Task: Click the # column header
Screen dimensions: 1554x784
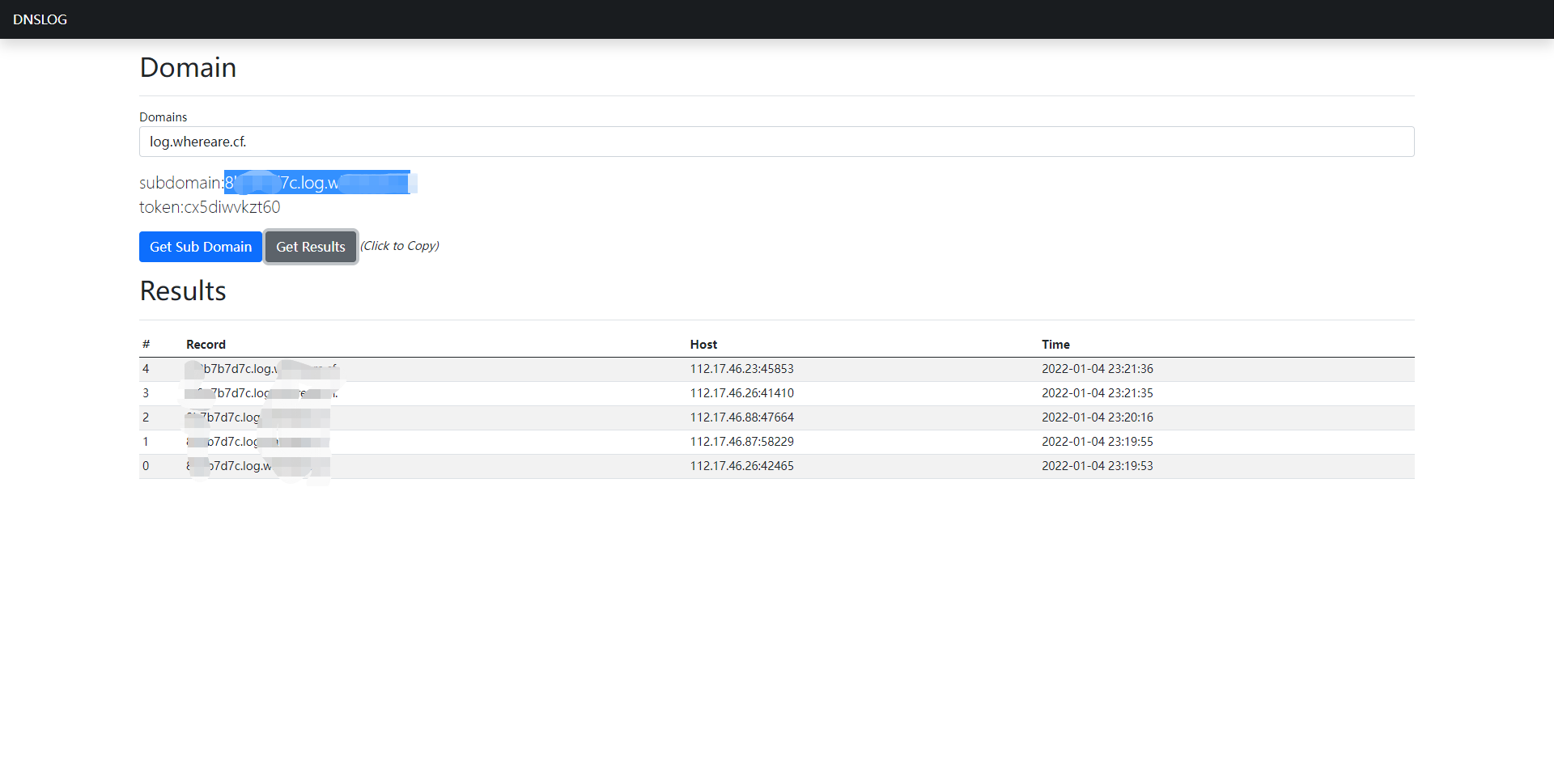Action: tap(146, 345)
